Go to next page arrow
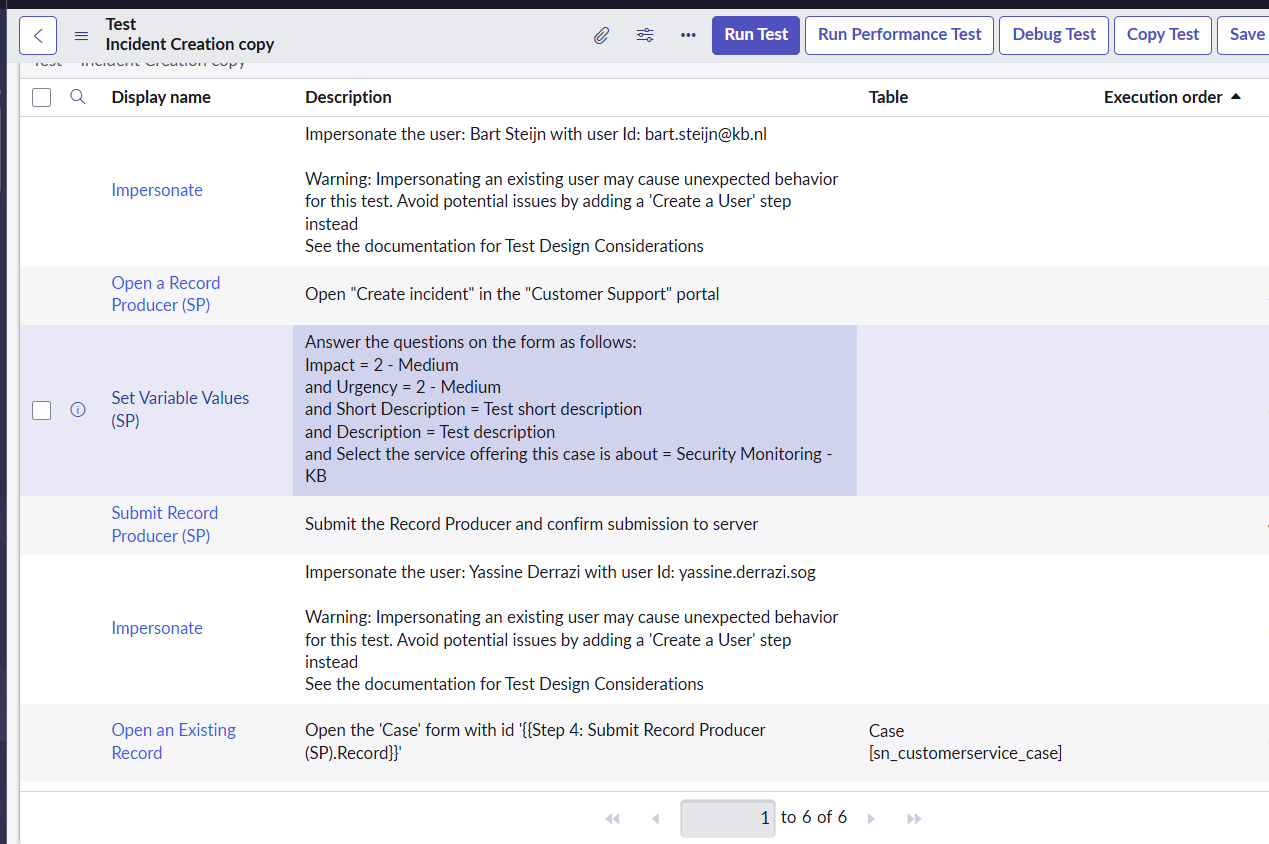Viewport: 1269px width, 844px height. 871,819
